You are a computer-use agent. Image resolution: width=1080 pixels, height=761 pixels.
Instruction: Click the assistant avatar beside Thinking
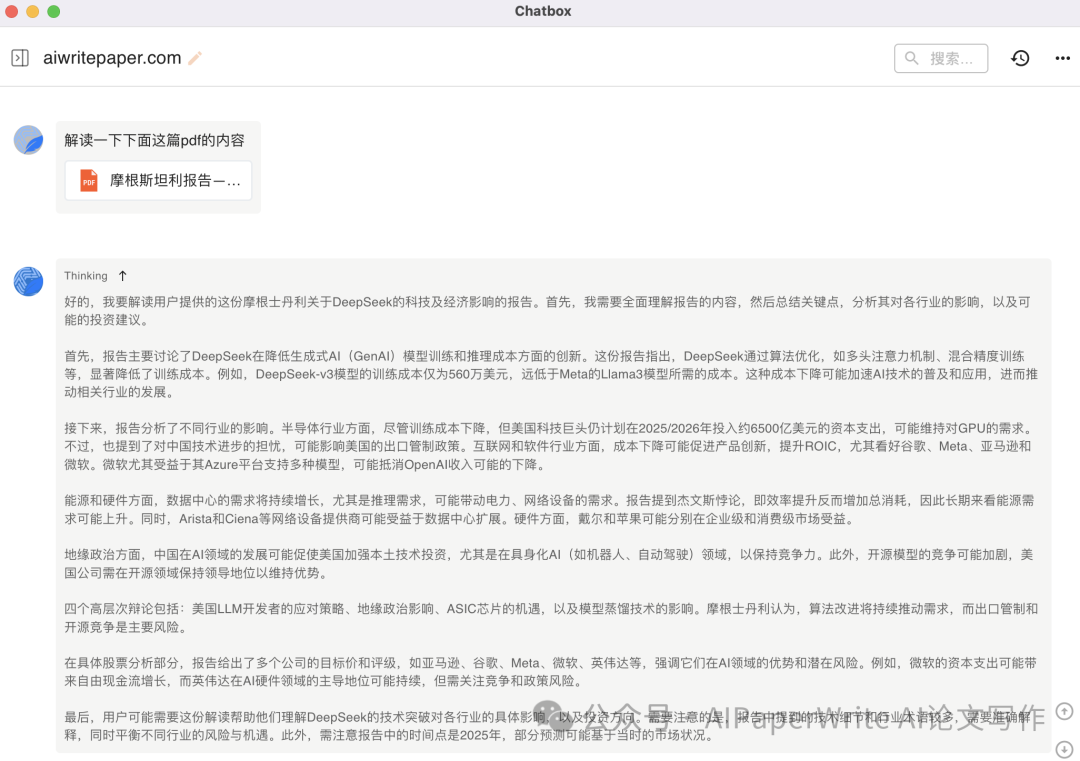pos(28,281)
